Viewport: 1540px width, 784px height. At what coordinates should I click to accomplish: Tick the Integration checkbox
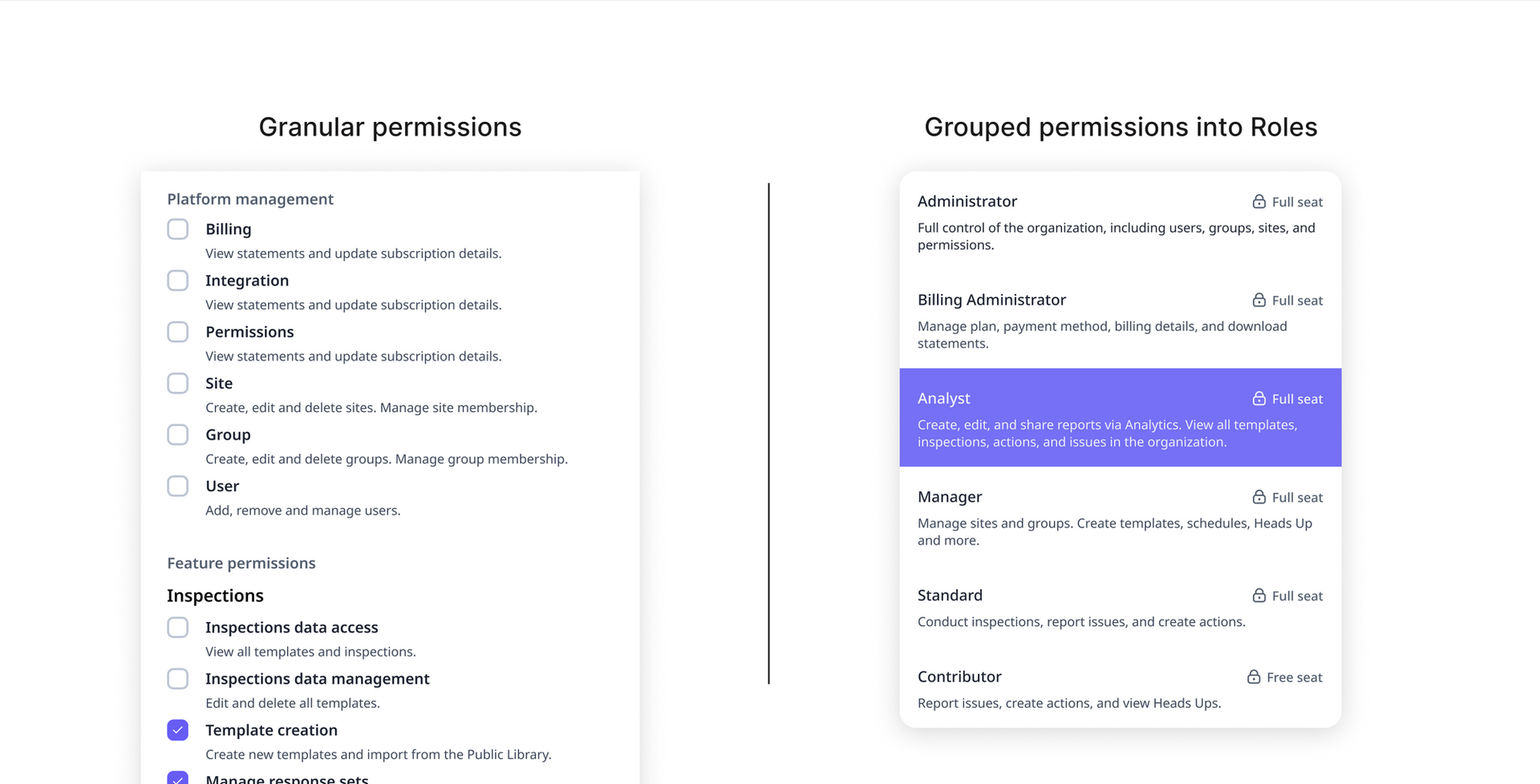(x=178, y=281)
